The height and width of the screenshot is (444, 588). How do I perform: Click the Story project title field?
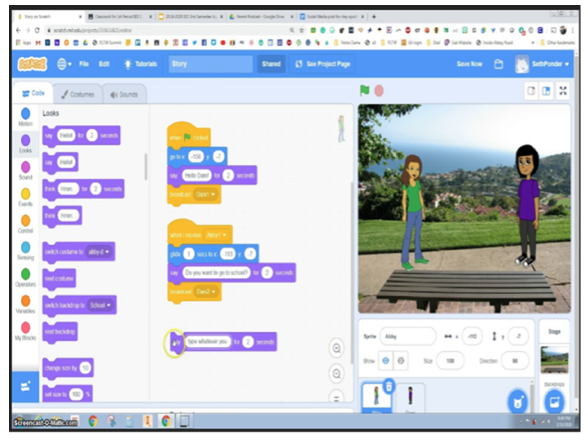[x=211, y=64]
